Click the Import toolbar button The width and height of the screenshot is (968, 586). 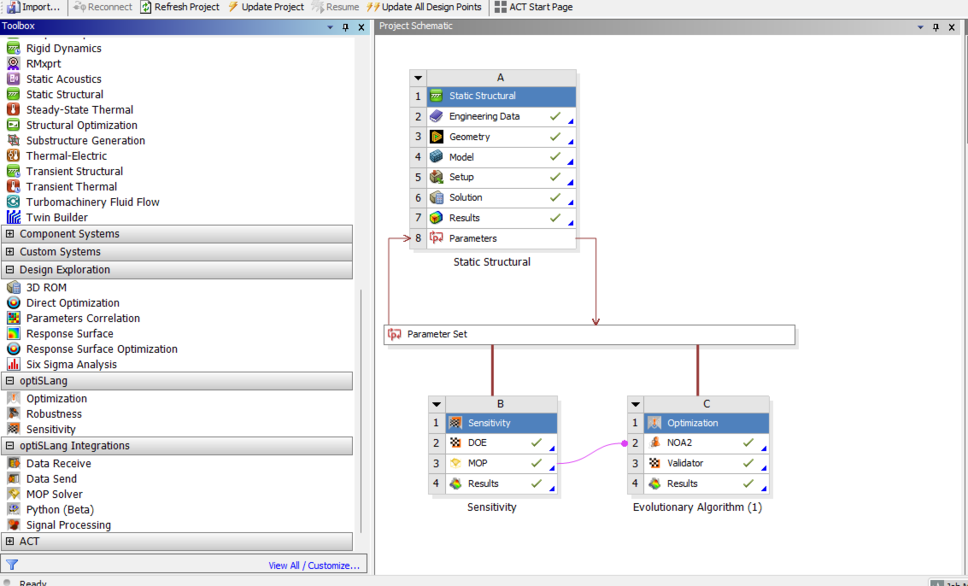(35, 7)
